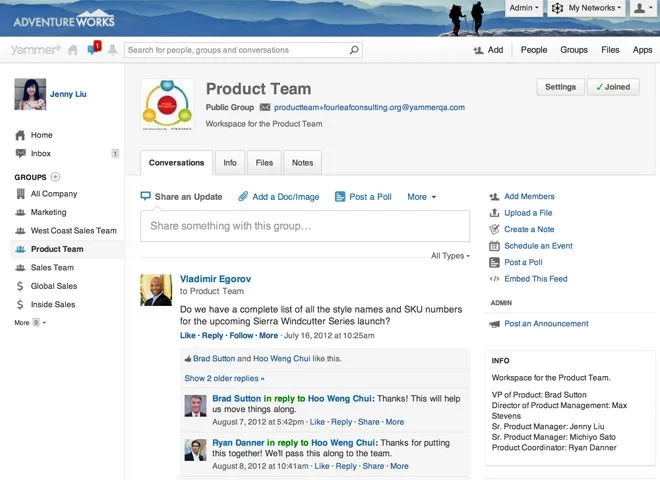The height and width of the screenshot is (480, 660).
Task: Click the paperclip Add a Doc icon
Action: tap(243, 196)
